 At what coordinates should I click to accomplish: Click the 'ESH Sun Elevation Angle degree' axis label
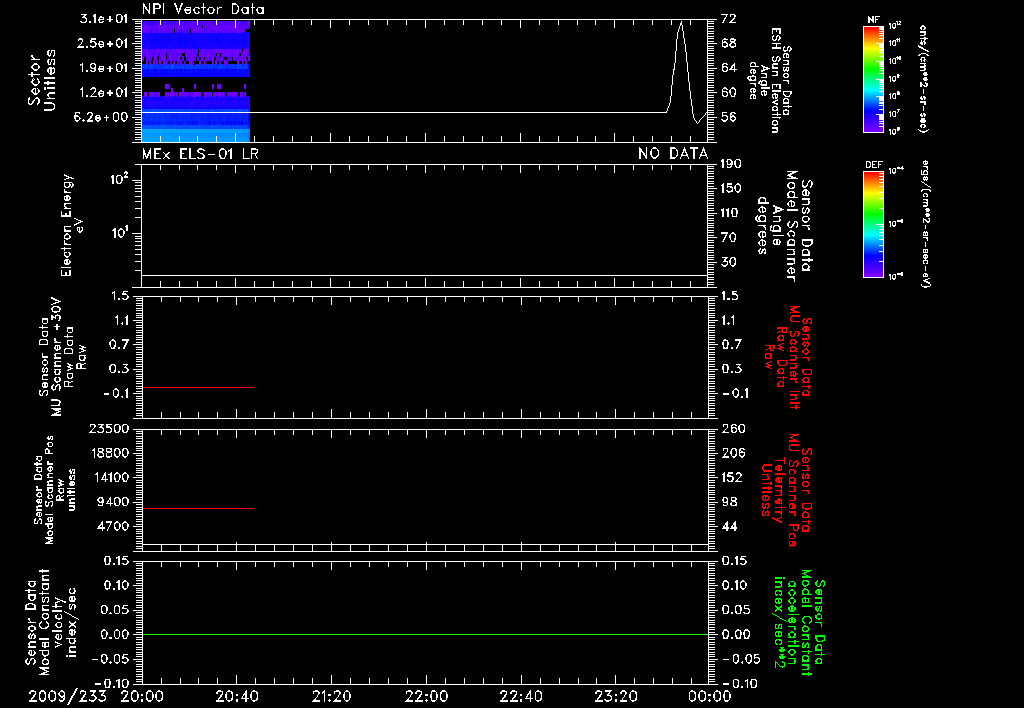tap(771, 80)
